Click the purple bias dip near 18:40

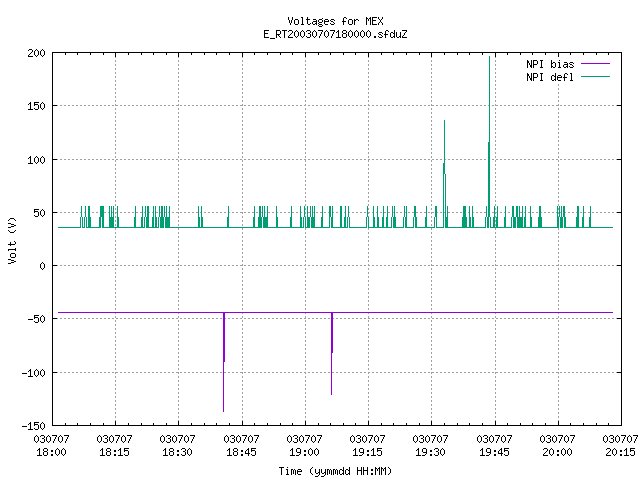click(x=224, y=362)
